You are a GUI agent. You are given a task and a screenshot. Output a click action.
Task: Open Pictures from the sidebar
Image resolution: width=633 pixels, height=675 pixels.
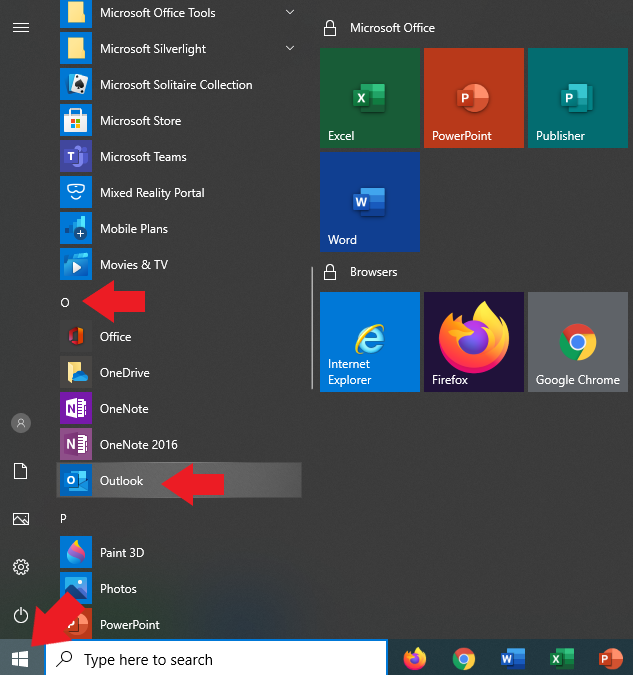click(21, 519)
